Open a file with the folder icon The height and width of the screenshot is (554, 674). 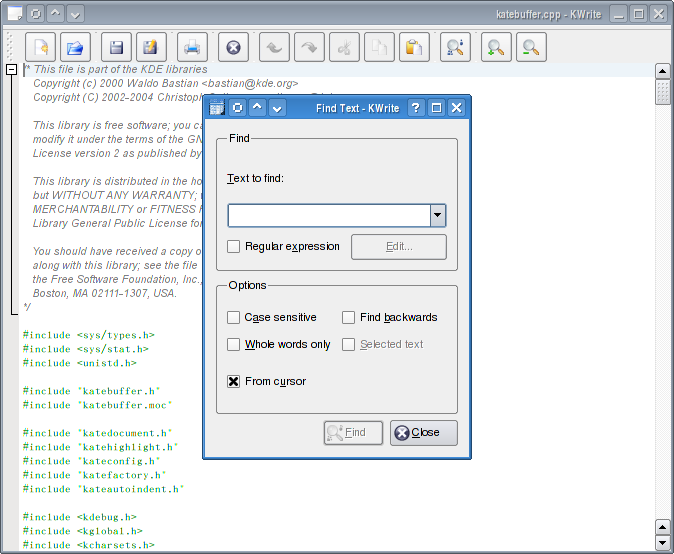point(75,47)
